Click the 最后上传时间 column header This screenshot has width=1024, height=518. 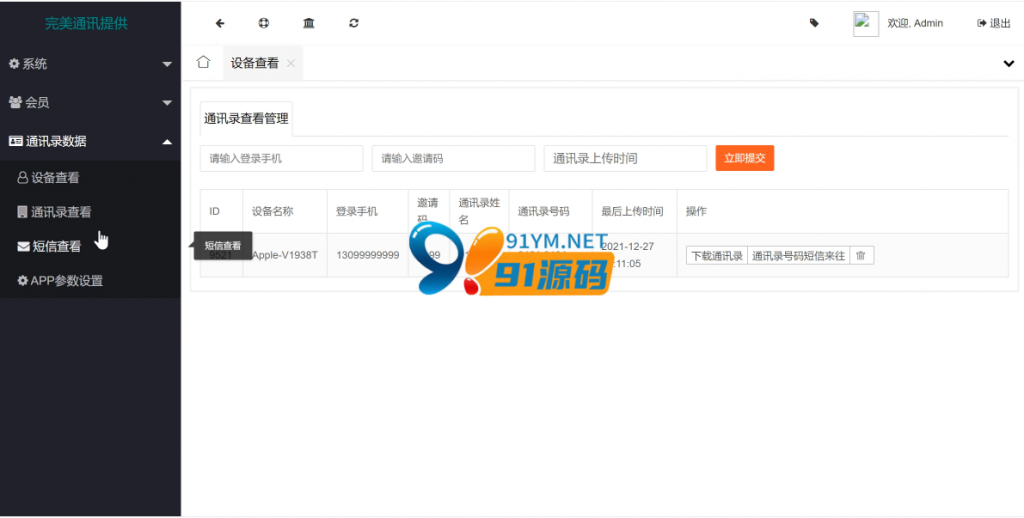click(632, 212)
